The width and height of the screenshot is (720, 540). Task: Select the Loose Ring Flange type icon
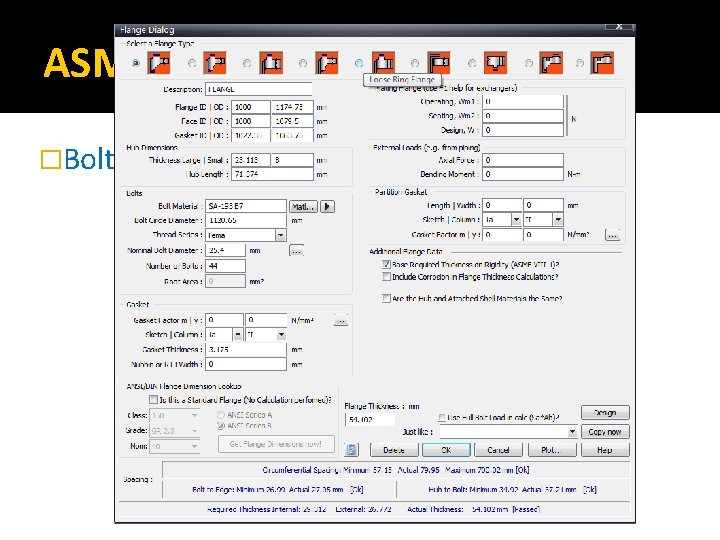point(383,63)
